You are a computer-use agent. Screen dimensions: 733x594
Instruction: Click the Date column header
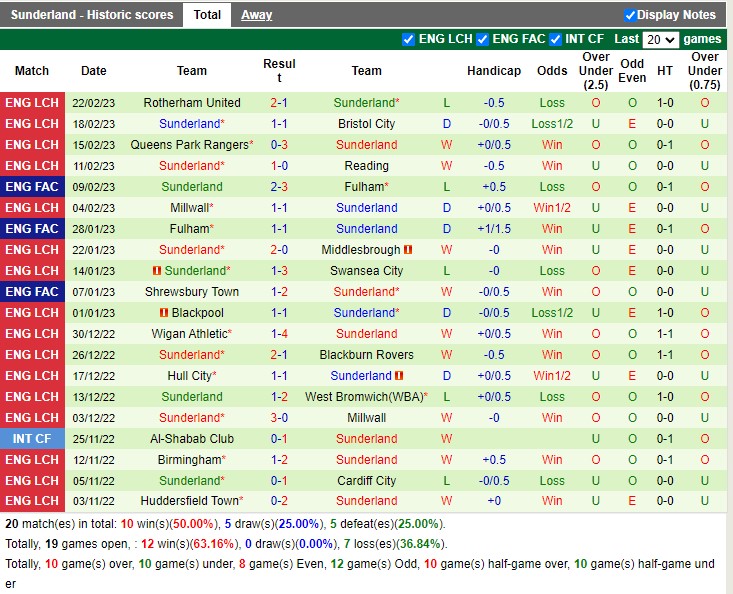(x=93, y=71)
